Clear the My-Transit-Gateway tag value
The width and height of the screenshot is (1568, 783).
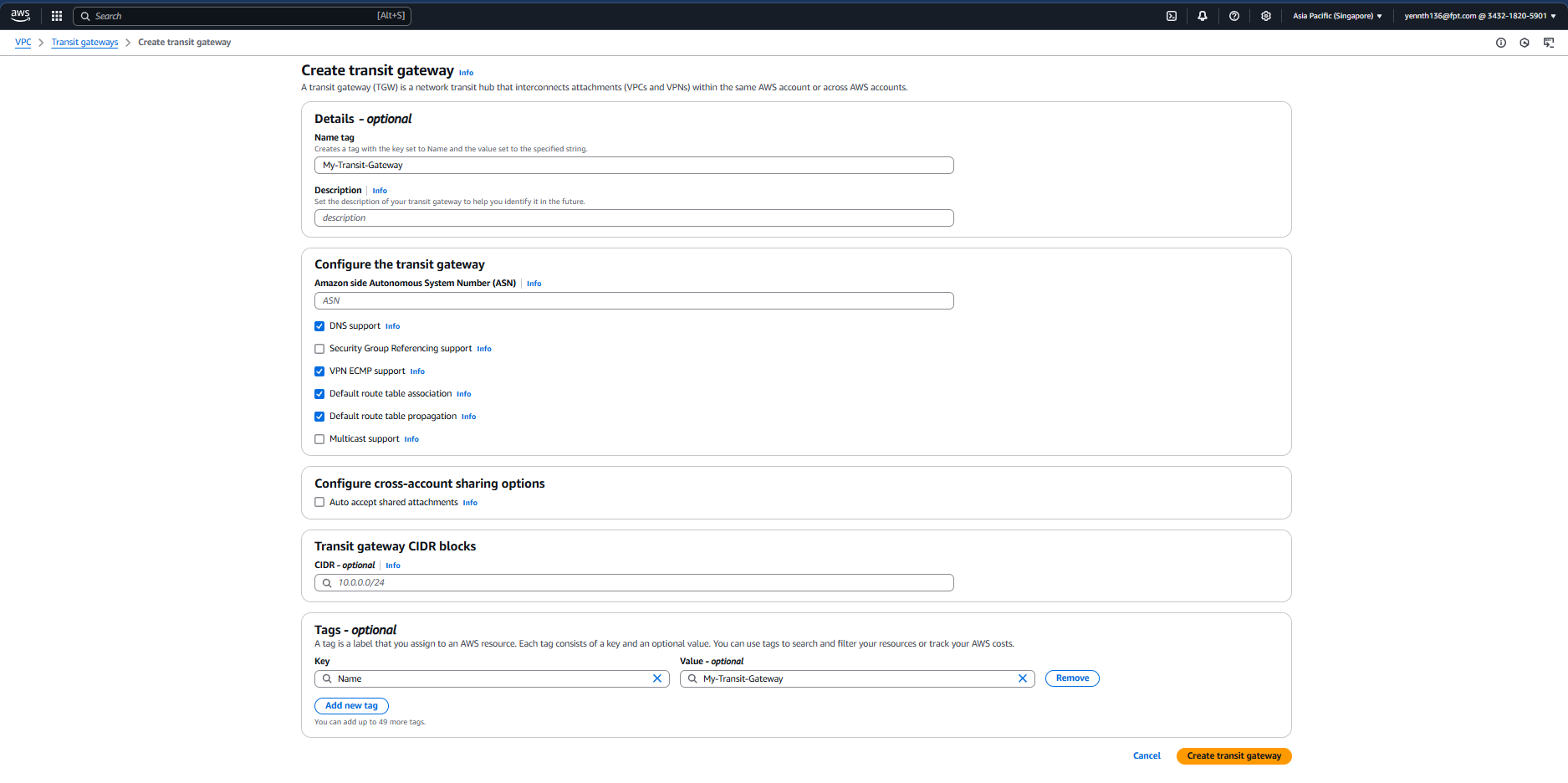tap(1022, 678)
